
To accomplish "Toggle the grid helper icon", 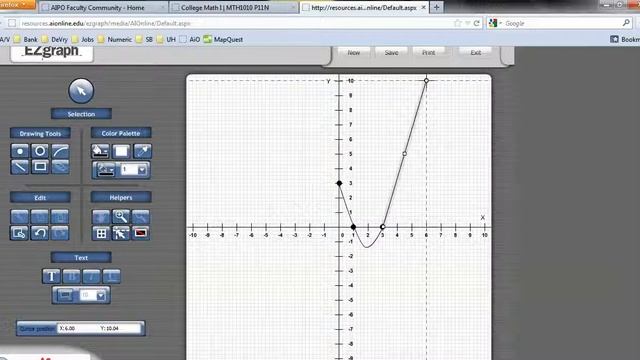I will pyautogui.click(x=101, y=233).
